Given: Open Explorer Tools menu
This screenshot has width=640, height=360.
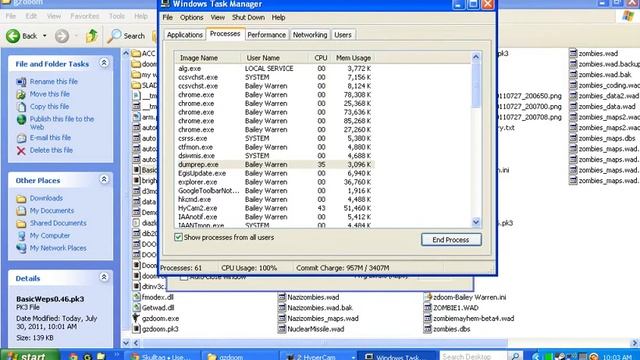Looking at the screenshot, I should (x=117, y=16).
